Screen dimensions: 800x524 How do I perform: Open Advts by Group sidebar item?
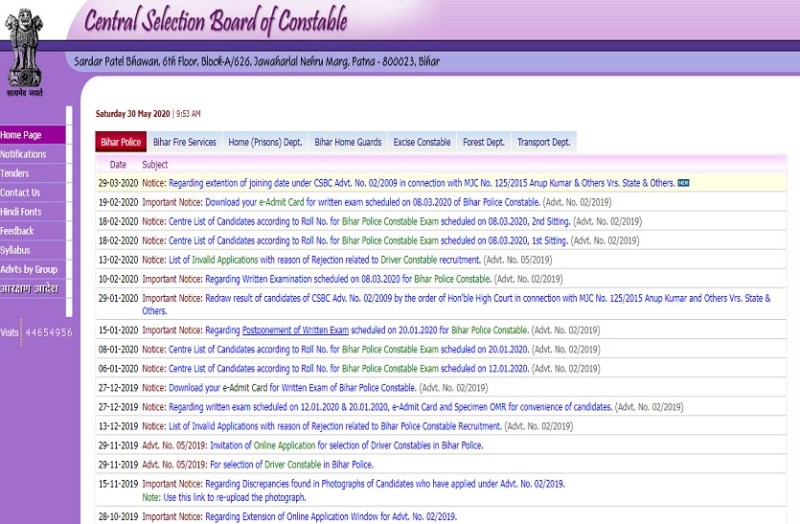29,269
